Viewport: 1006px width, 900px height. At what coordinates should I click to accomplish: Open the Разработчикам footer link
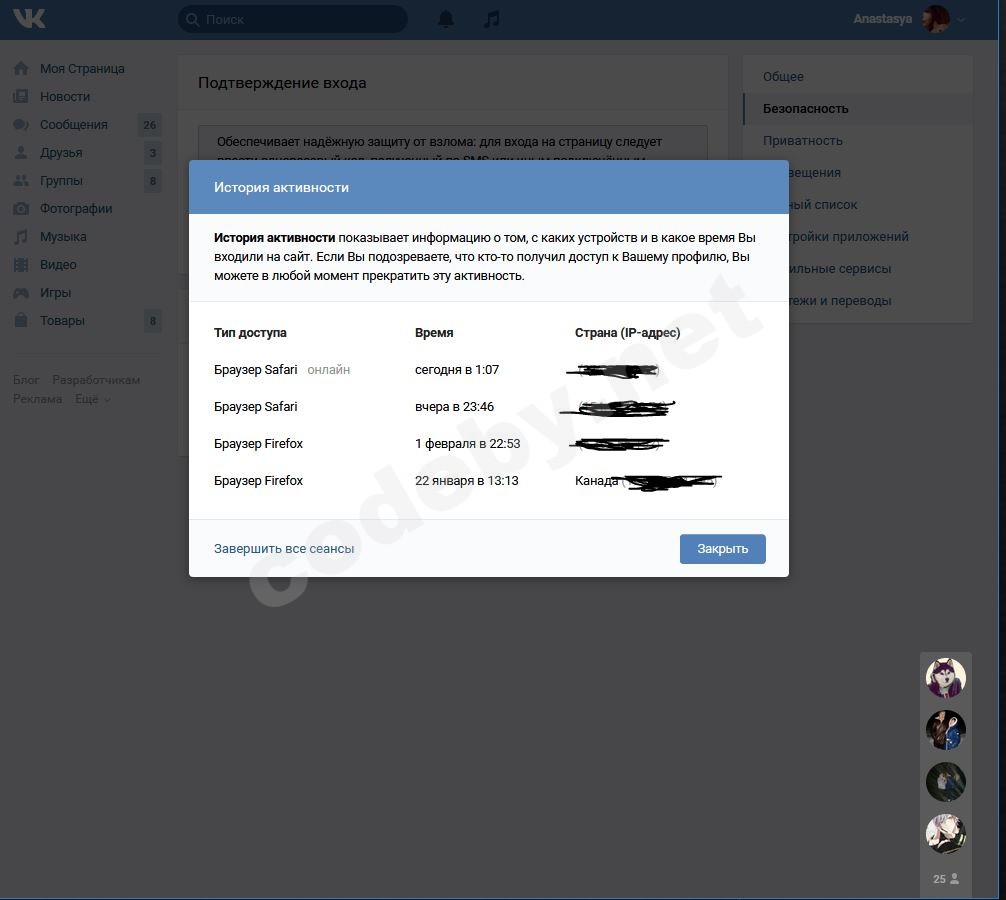(x=96, y=380)
